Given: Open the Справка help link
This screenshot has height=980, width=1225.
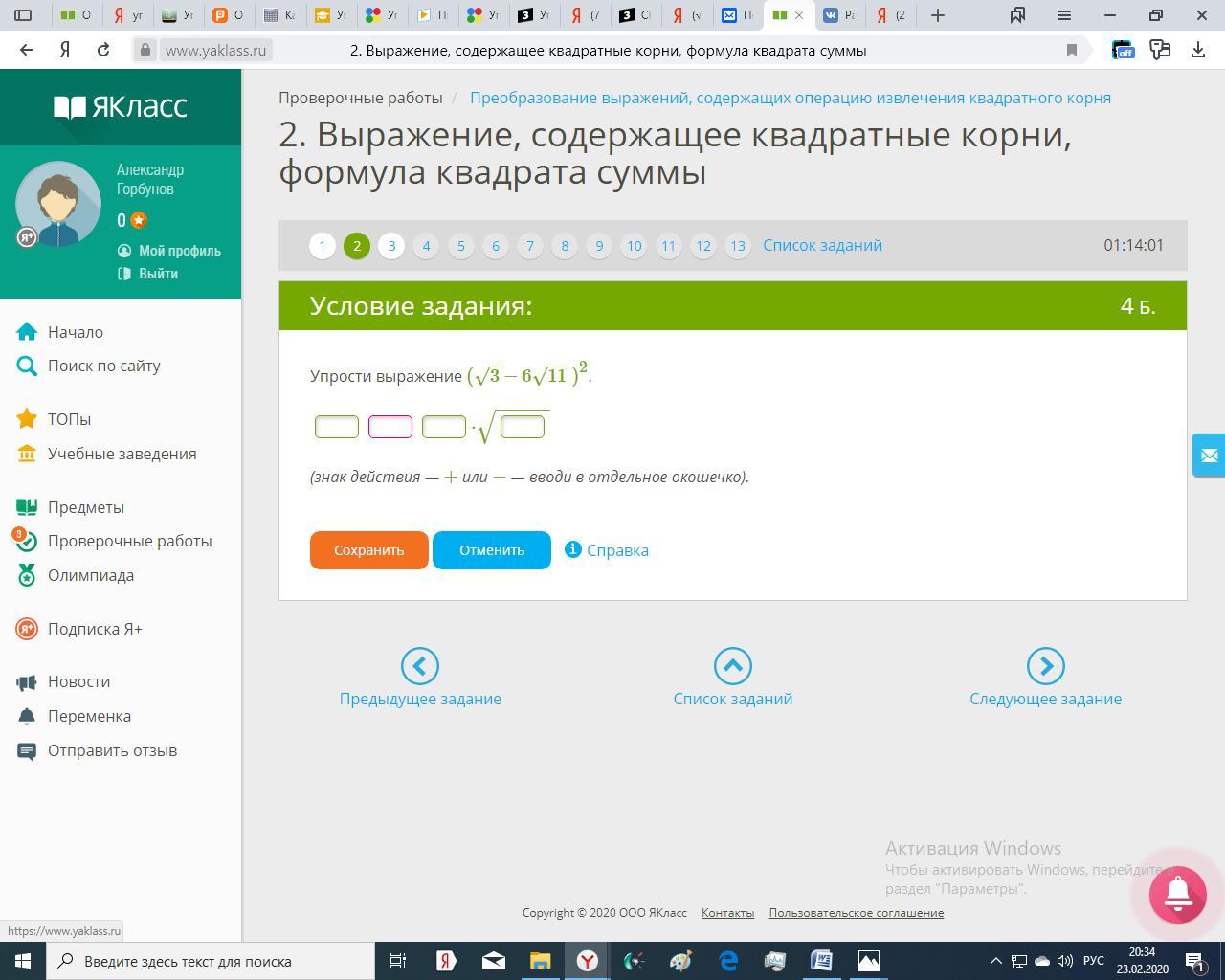Looking at the screenshot, I should pyautogui.click(x=607, y=550).
